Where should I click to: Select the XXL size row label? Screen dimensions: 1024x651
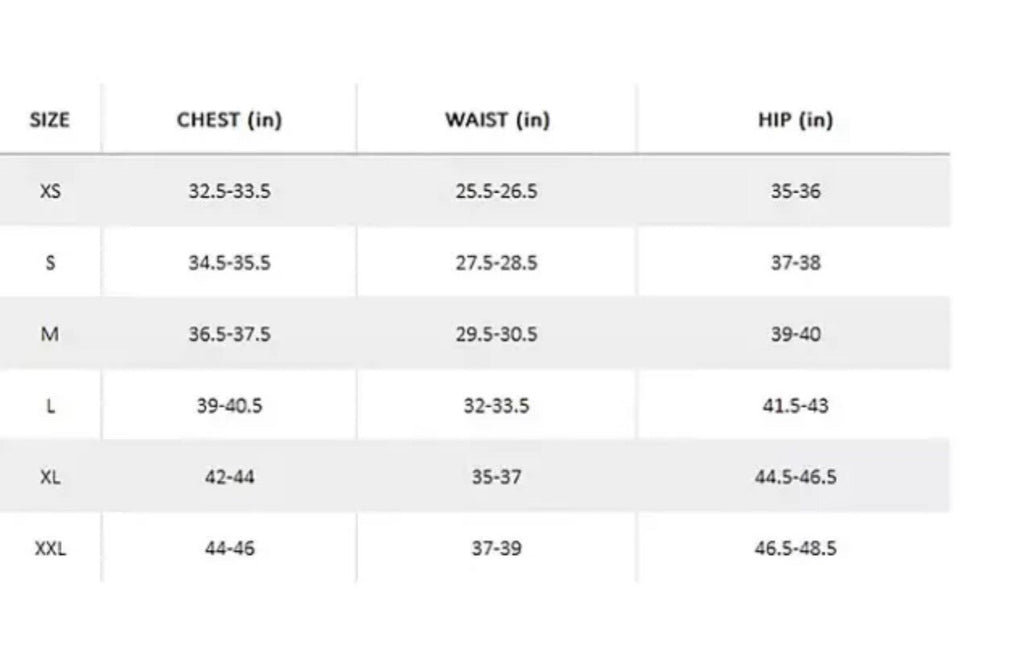click(50, 548)
